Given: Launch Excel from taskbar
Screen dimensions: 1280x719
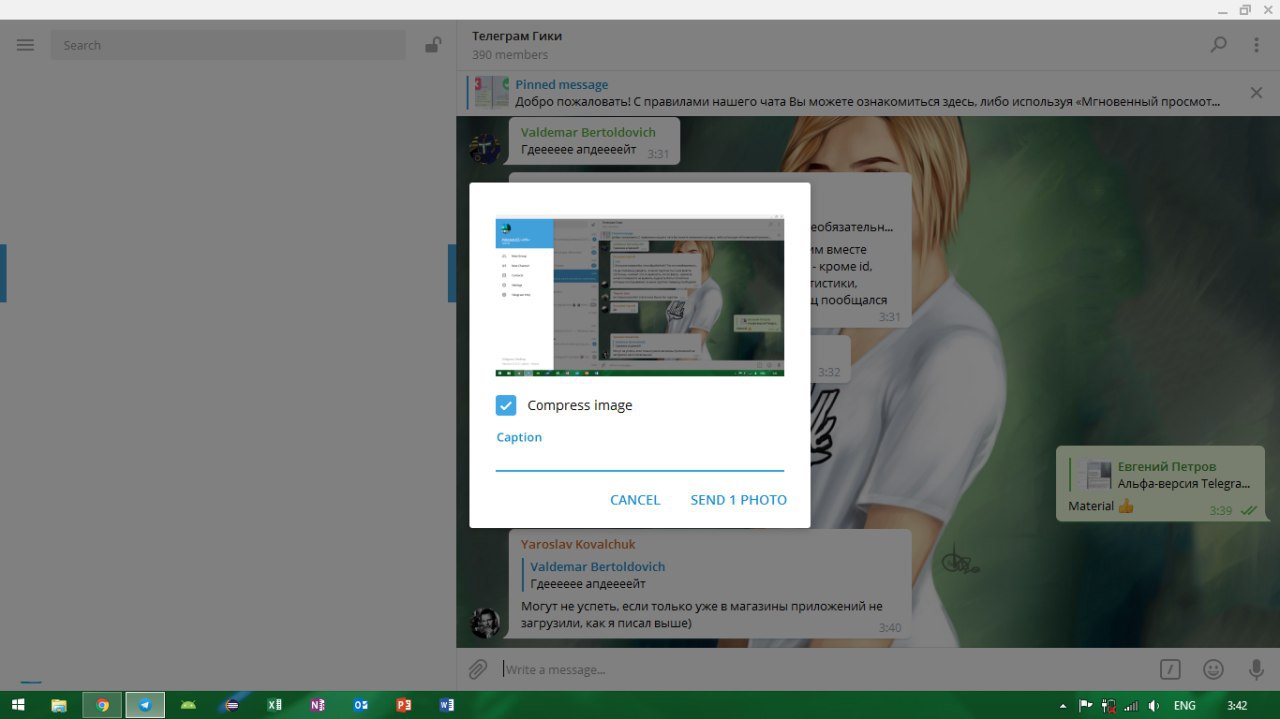Looking at the screenshot, I should click(274, 705).
